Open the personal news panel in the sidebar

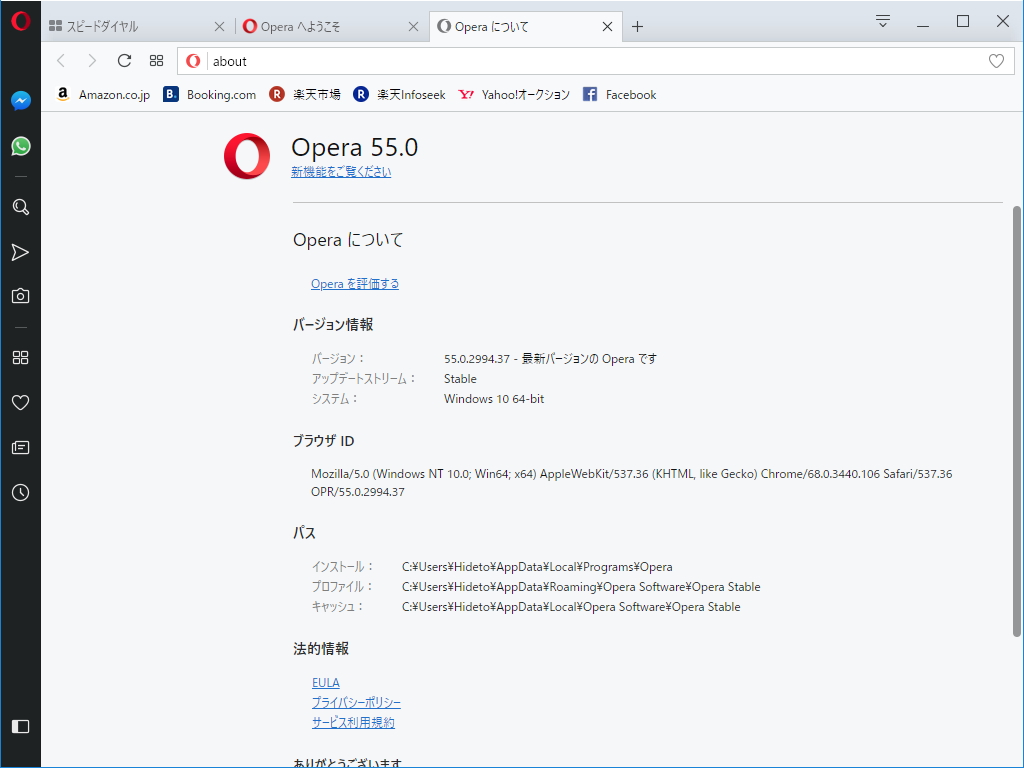[x=20, y=447]
